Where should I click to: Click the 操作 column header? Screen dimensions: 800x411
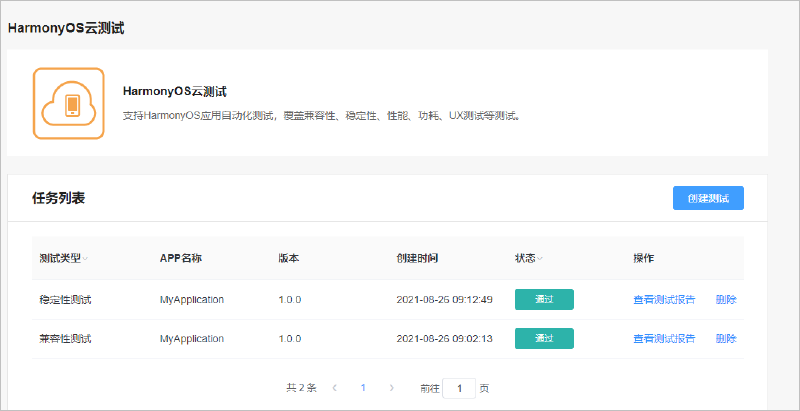pos(644,259)
